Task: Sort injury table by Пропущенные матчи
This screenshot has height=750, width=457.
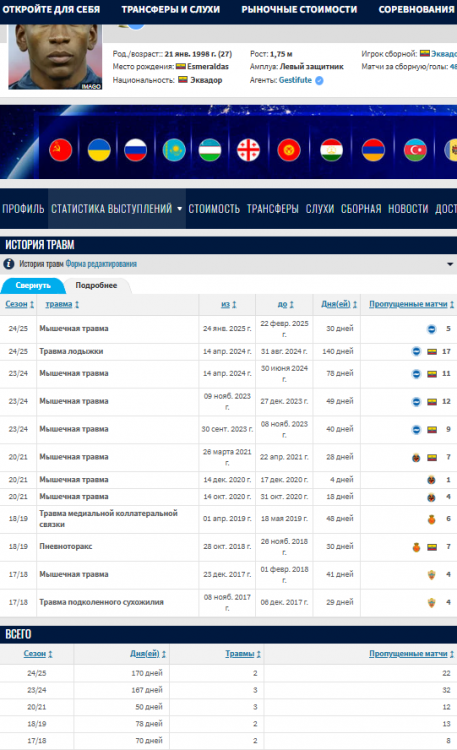Action: tap(412, 304)
